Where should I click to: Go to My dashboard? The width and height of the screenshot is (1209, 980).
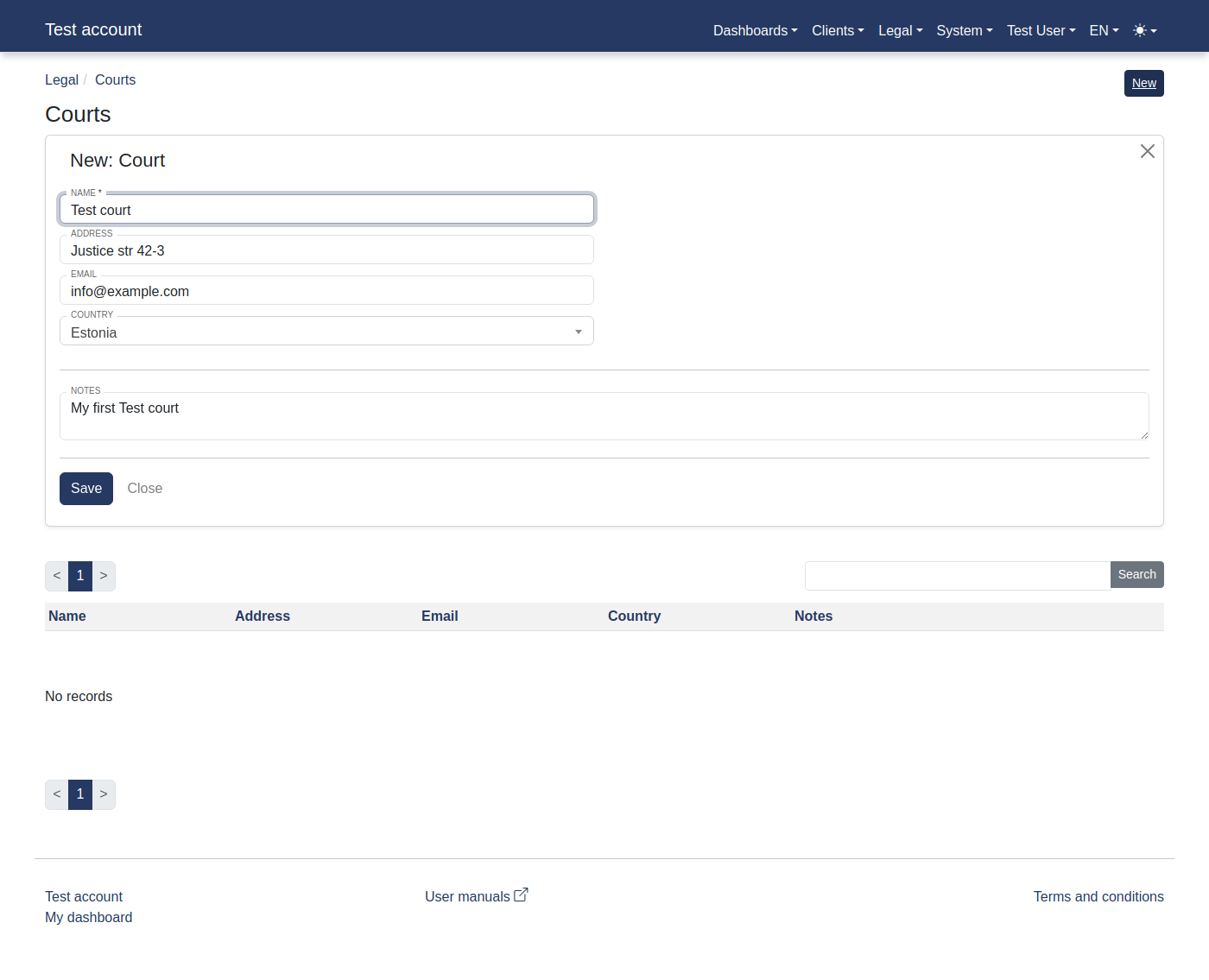[x=88, y=917]
